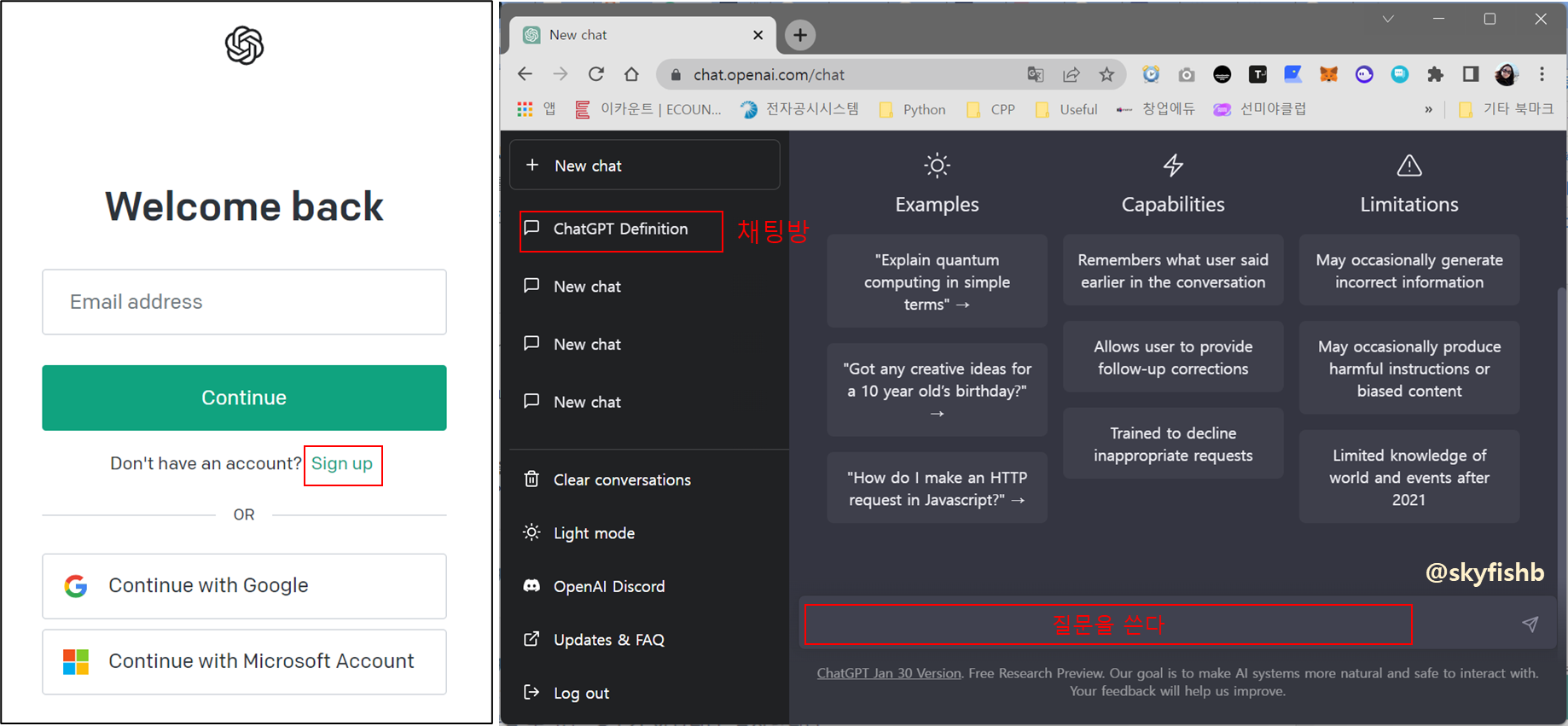The image size is (1568, 726).
Task: Open the 선미야클럽 bookmark
Action: tap(1260, 109)
